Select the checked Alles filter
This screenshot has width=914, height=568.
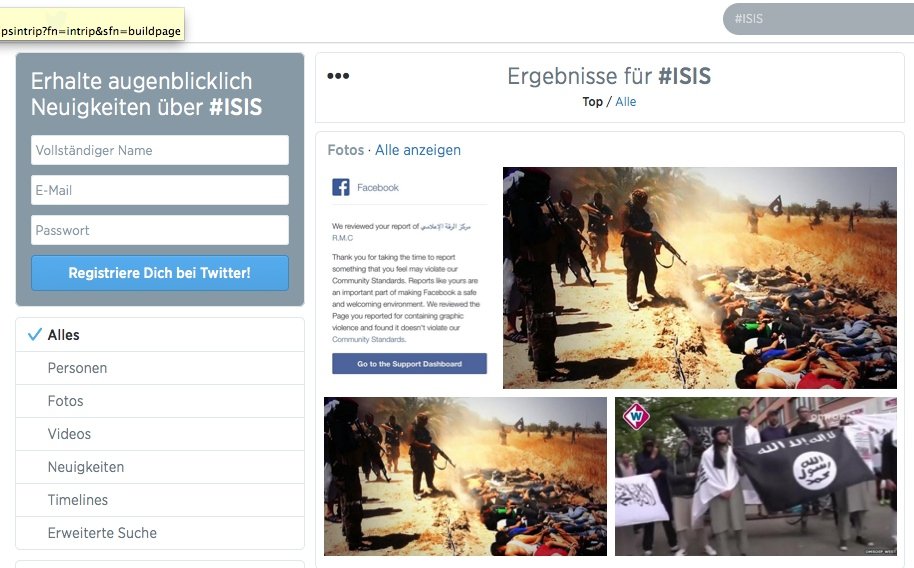(160, 335)
